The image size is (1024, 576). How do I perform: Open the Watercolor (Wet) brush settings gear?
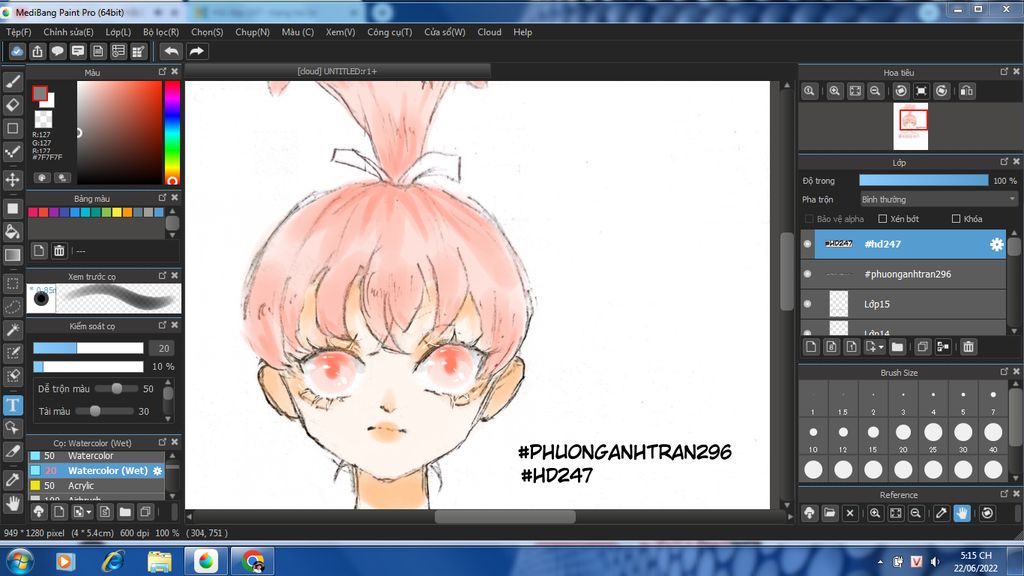[x=157, y=470]
